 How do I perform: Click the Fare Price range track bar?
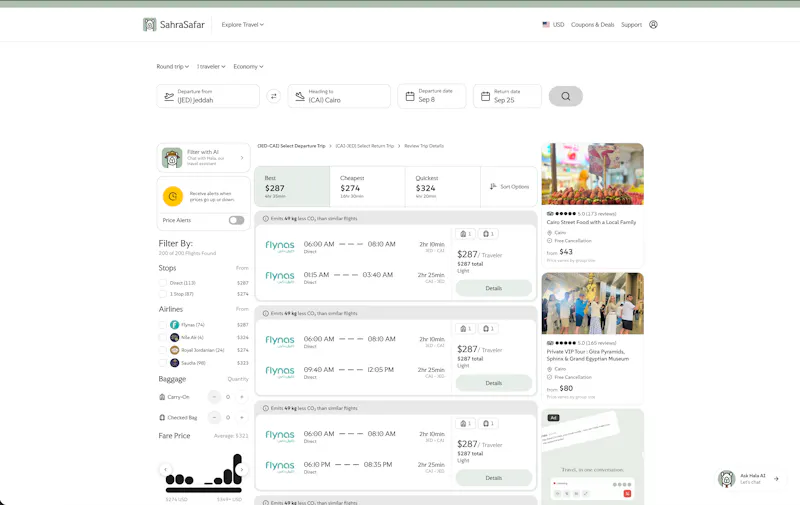[204, 490]
